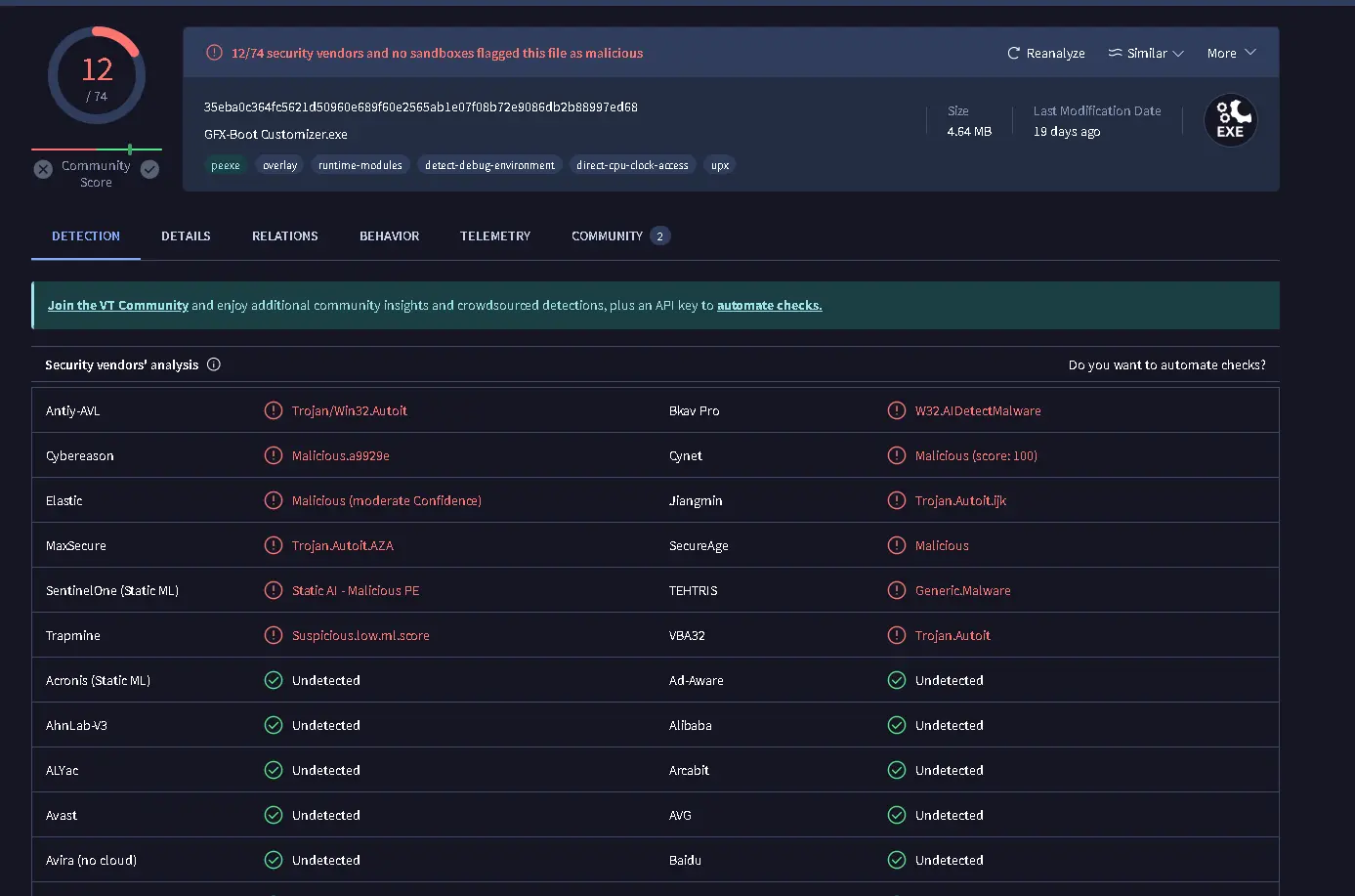1355x896 pixels.
Task: Click the alert icon next to W32.AIDetectMalware
Action: pos(897,410)
